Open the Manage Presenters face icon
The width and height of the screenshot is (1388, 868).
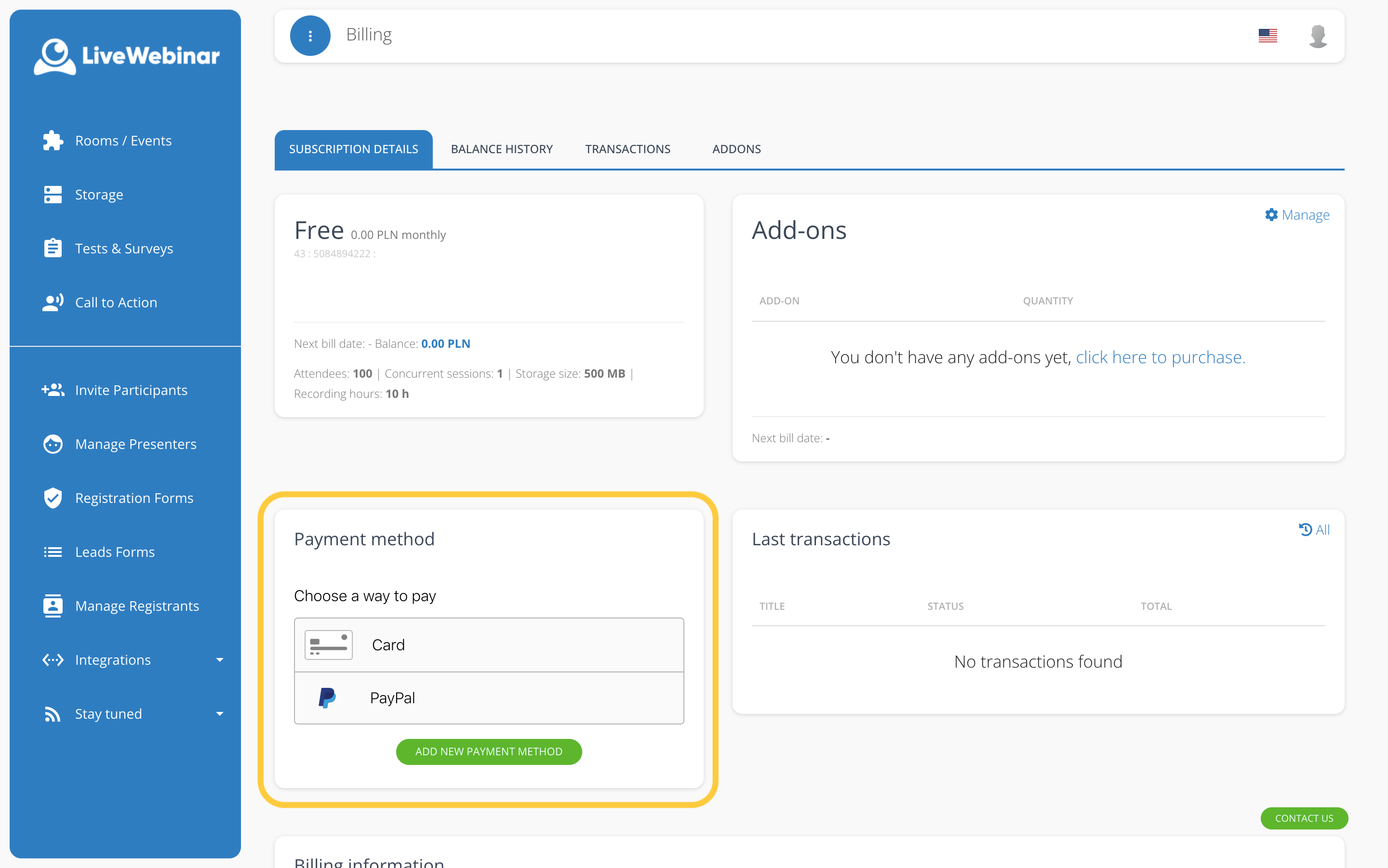pyautogui.click(x=53, y=444)
